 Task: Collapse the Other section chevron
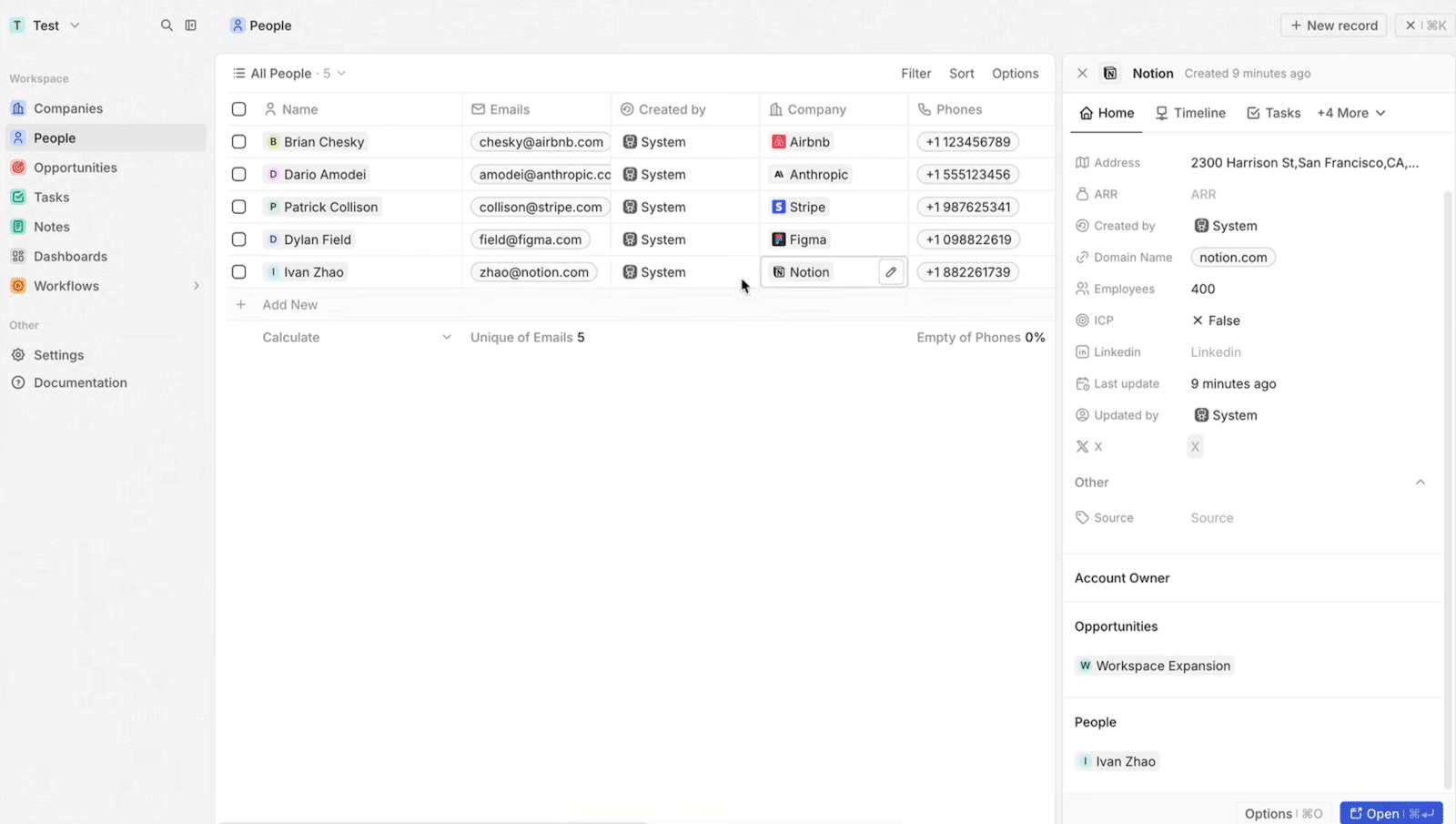tap(1420, 483)
